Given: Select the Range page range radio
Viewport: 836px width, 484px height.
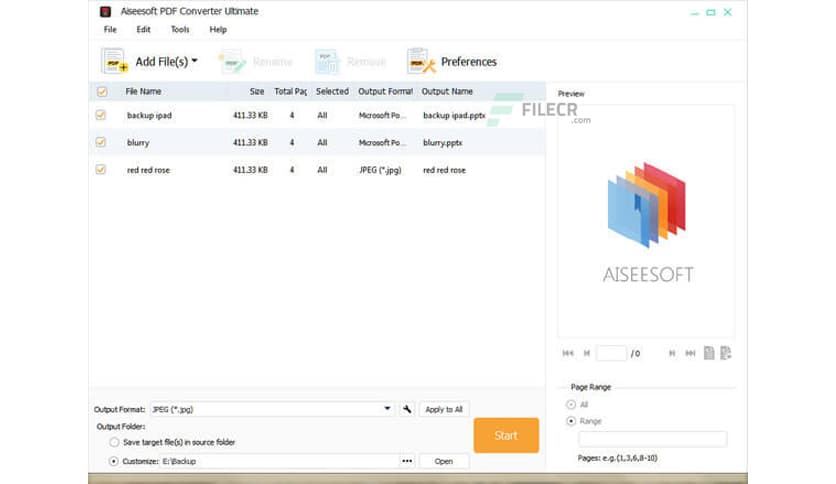Looking at the screenshot, I should (571, 421).
